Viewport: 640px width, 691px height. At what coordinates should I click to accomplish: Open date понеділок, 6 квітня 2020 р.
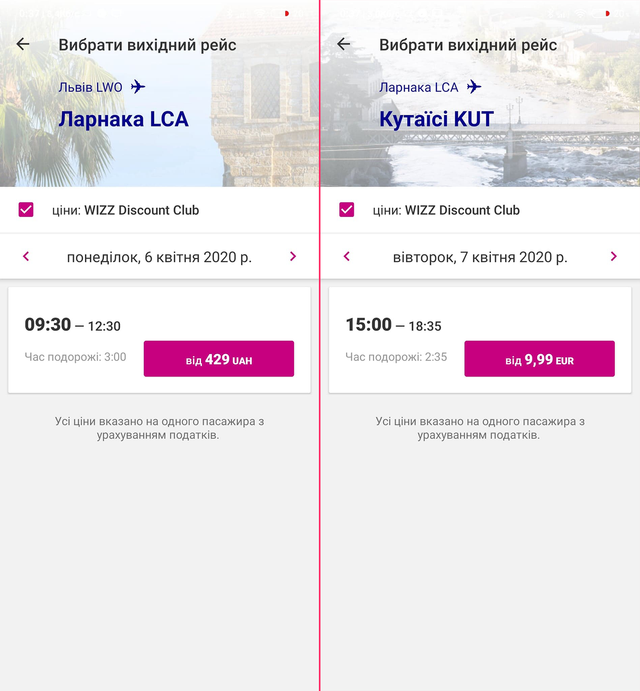159,257
